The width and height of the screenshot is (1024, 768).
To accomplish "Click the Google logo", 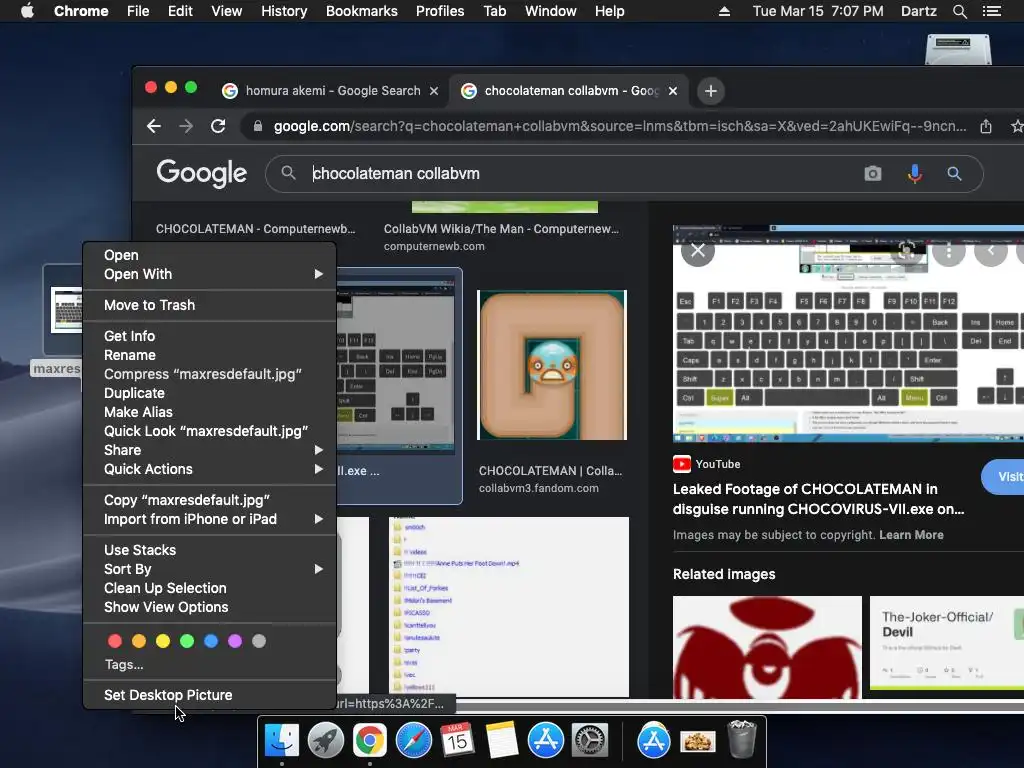I will pyautogui.click(x=202, y=174).
